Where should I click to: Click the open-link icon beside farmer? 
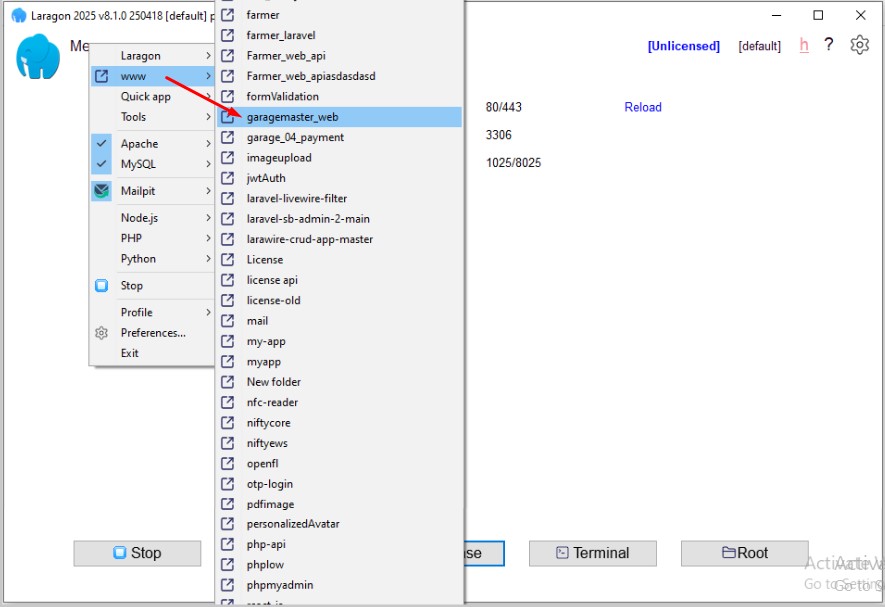[x=227, y=15]
